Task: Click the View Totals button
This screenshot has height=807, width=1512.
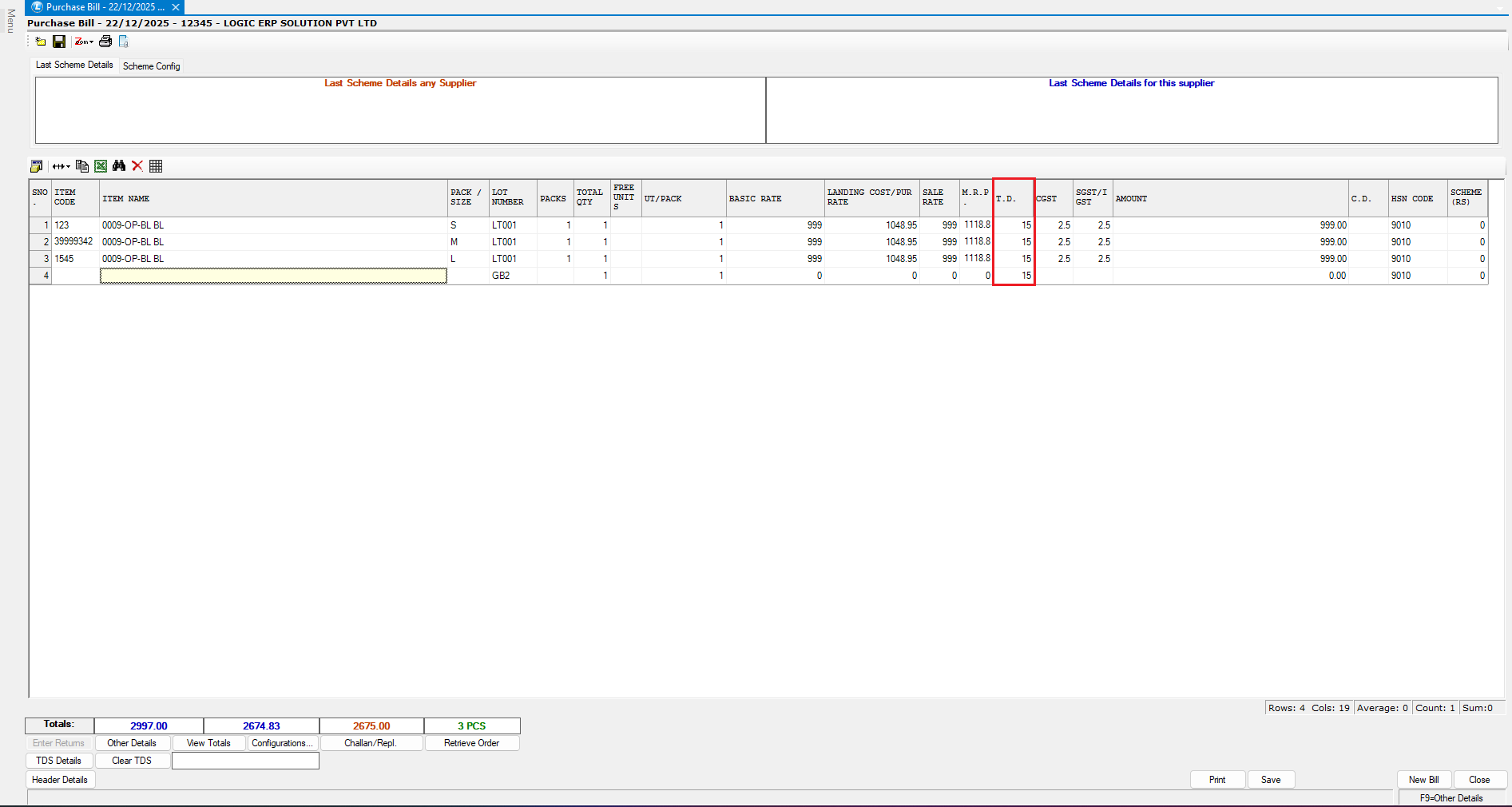Action: pos(208,743)
